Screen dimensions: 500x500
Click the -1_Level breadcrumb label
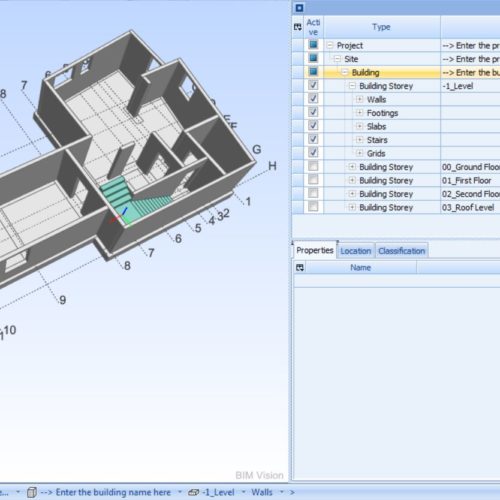[219, 492]
